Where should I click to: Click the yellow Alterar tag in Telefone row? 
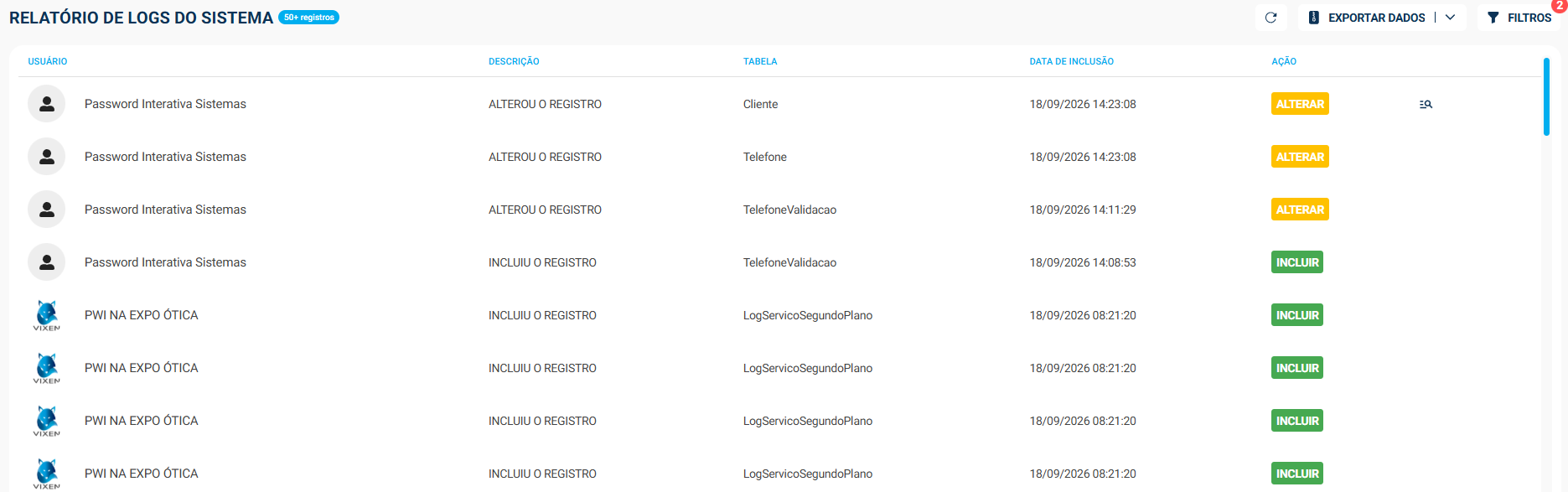point(1300,157)
